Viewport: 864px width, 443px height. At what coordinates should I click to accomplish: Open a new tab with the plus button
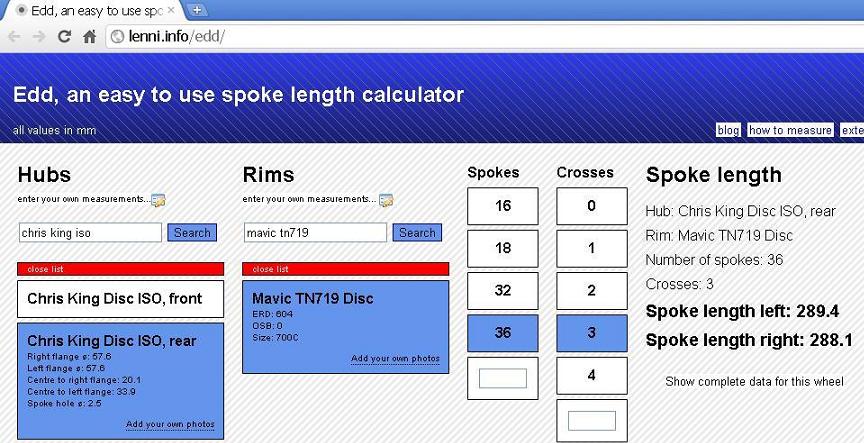(196, 10)
